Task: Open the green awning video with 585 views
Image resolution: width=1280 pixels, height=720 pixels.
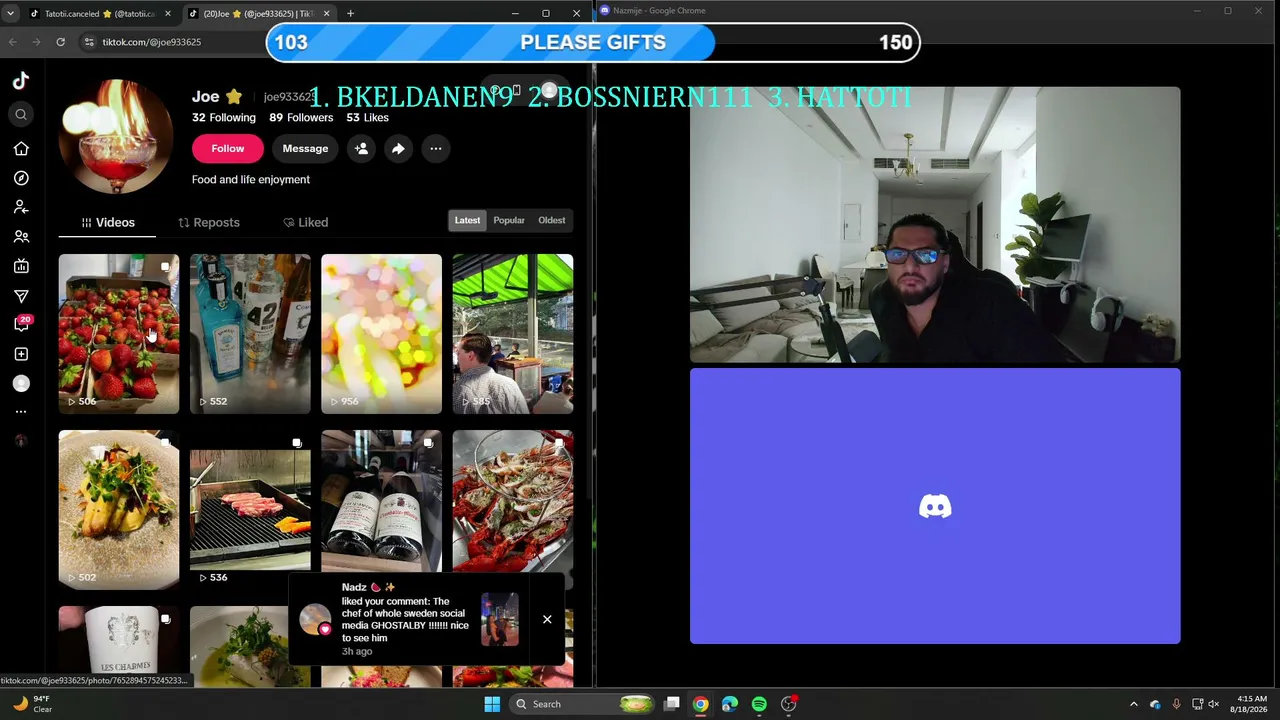Action: point(513,334)
